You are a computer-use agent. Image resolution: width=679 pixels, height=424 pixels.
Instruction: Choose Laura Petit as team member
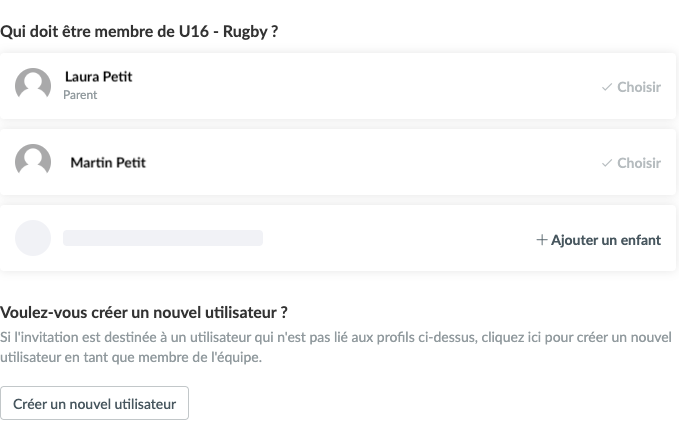[631, 87]
